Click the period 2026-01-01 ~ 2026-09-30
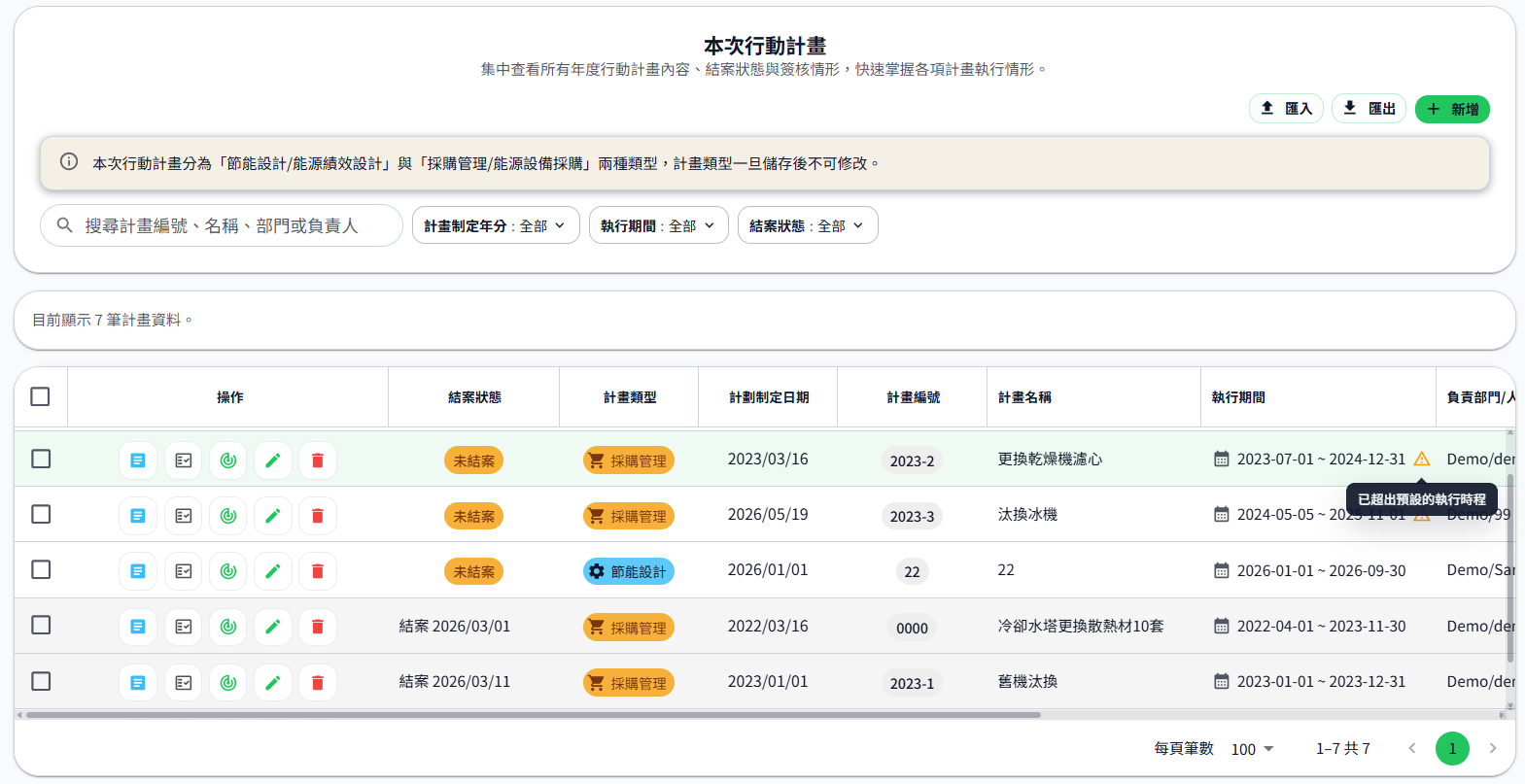 coord(1321,571)
